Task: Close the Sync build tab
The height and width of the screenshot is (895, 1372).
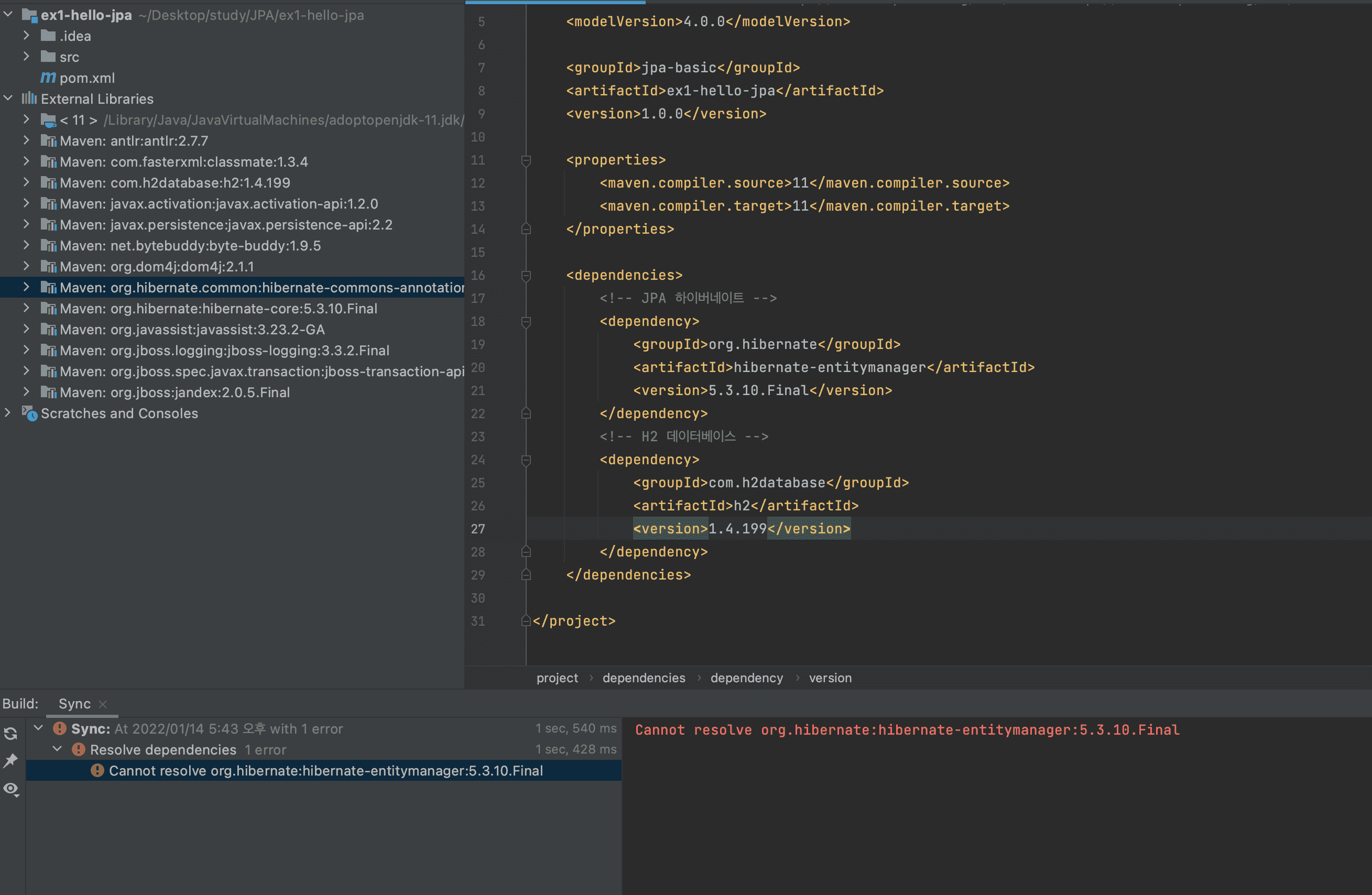Action: pyautogui.click(x=103, y=704)
